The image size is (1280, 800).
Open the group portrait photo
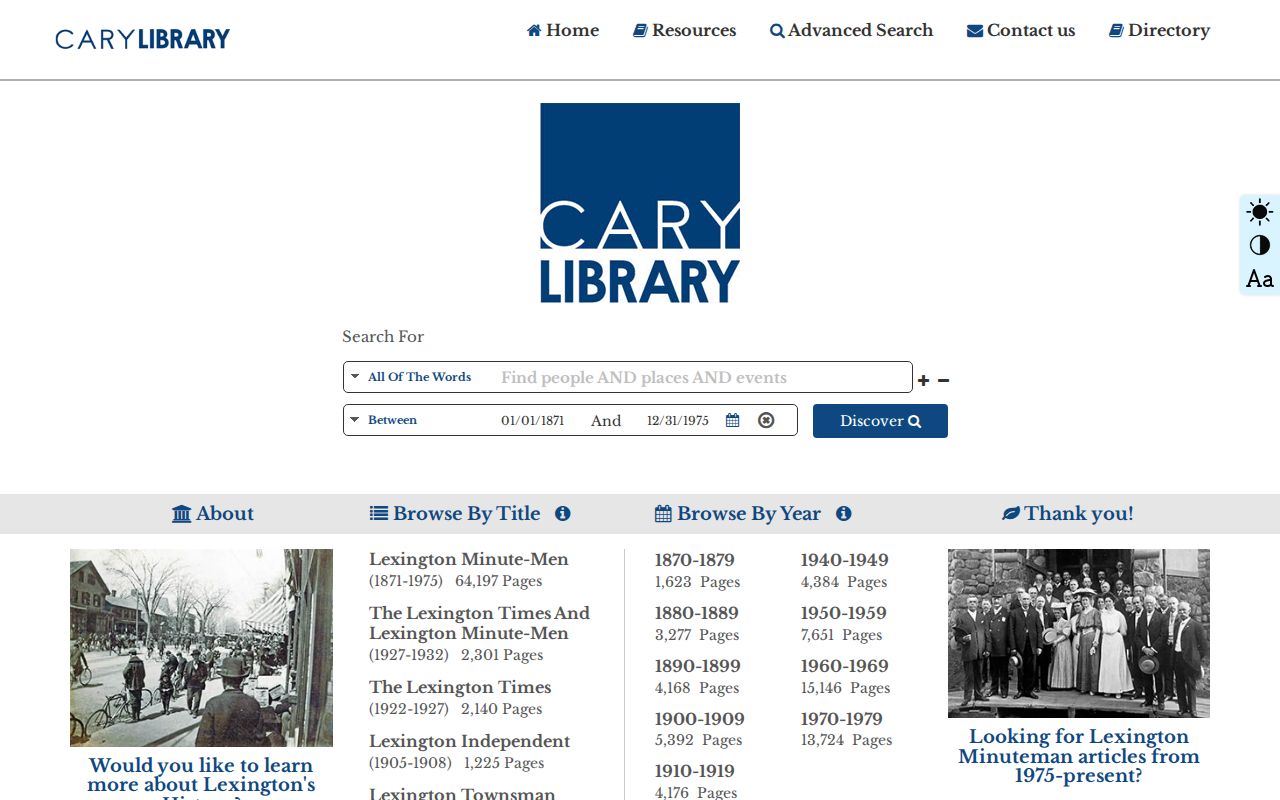coord(1079,633)
